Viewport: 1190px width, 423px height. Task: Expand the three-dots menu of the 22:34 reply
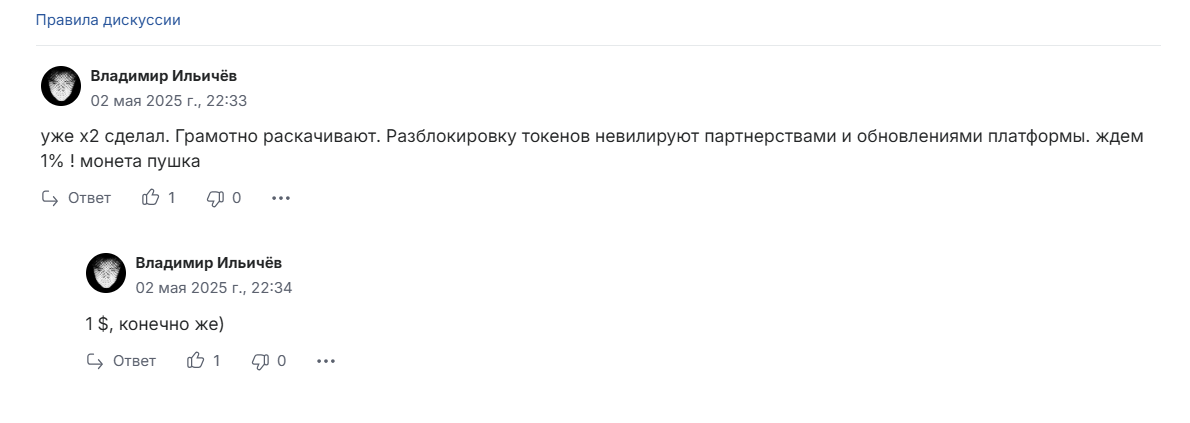tap(326, 361)
